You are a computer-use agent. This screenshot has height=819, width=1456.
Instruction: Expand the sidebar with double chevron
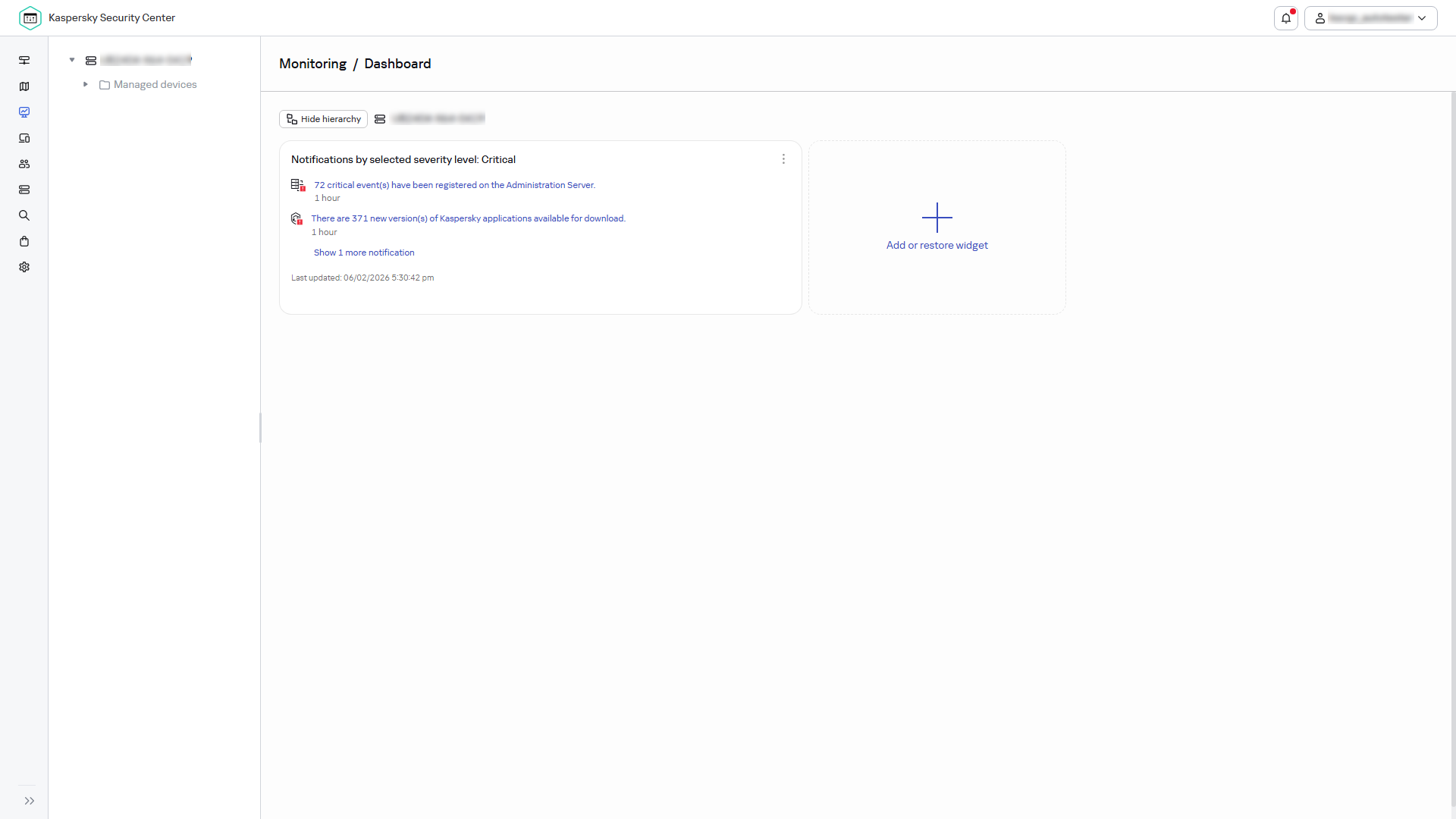click(x=30, y=801)
